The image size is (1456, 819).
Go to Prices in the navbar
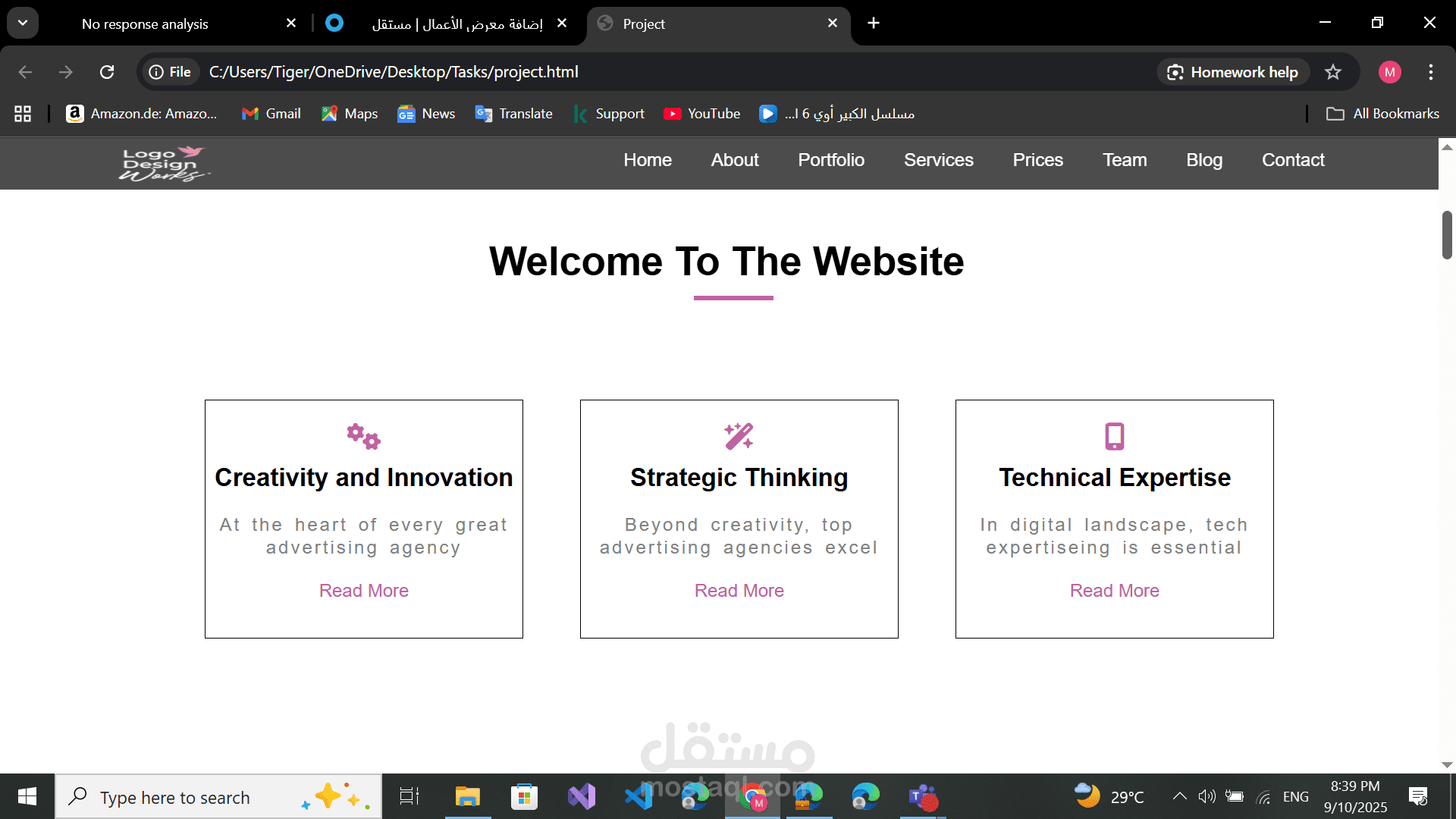point(1038,160)
